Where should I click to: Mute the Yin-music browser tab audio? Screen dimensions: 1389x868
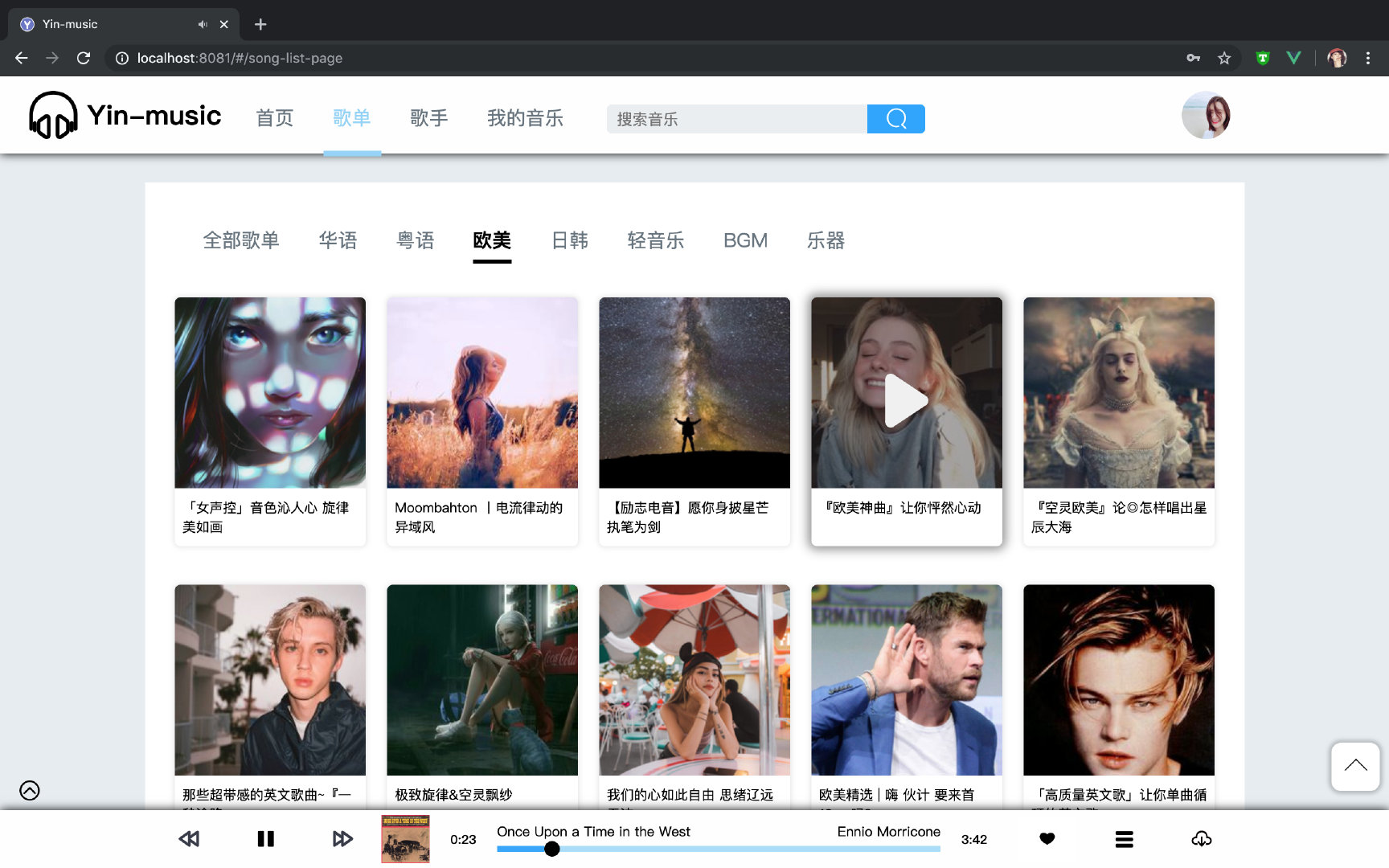pos(203,24)
